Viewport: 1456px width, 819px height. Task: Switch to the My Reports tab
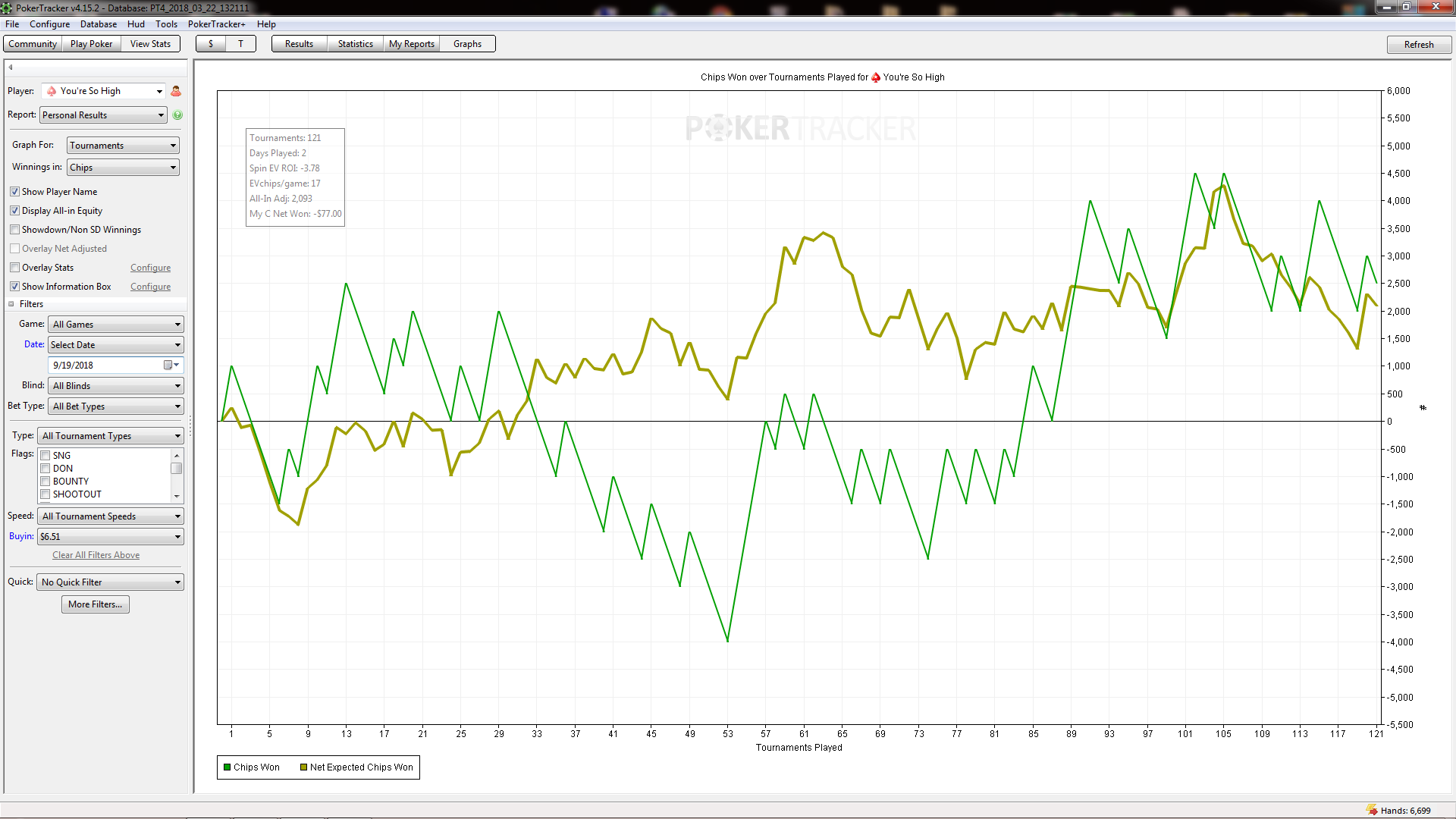point(412,44)
